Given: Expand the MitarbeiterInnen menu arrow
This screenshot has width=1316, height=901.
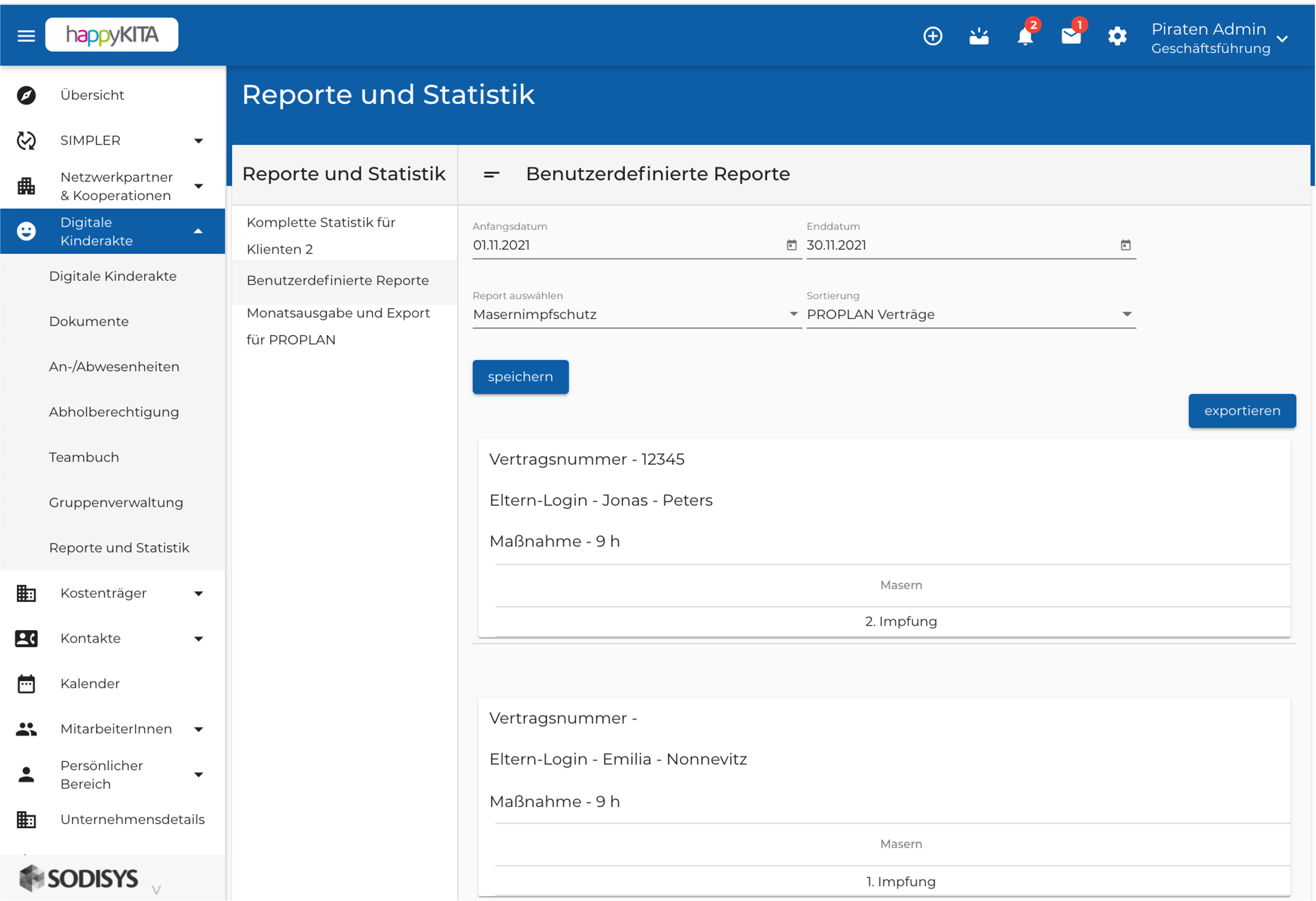Looking at the screenshot, I should click(x=199, y=729).
